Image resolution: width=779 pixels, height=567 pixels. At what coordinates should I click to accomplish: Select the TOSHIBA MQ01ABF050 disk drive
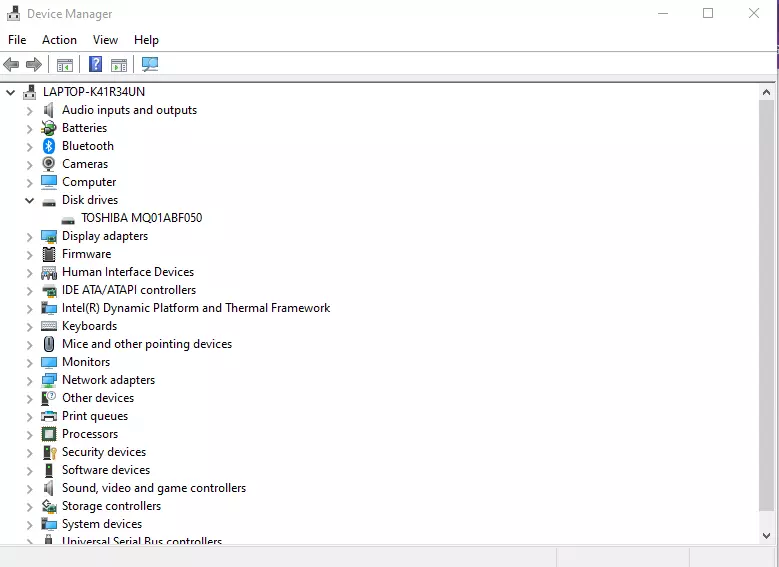click(x=141, y=218)
